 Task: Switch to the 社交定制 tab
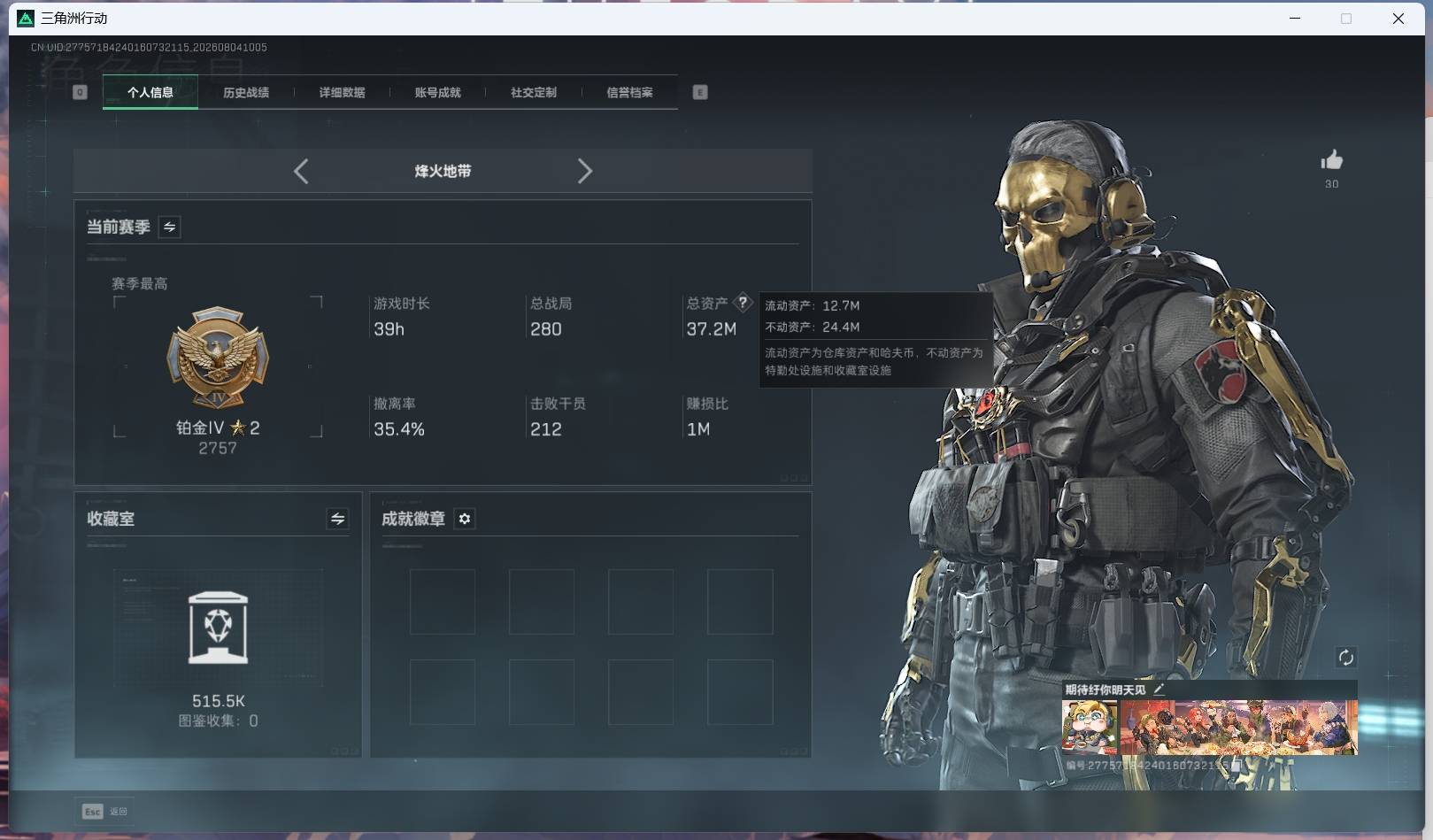tap(534, 92)
